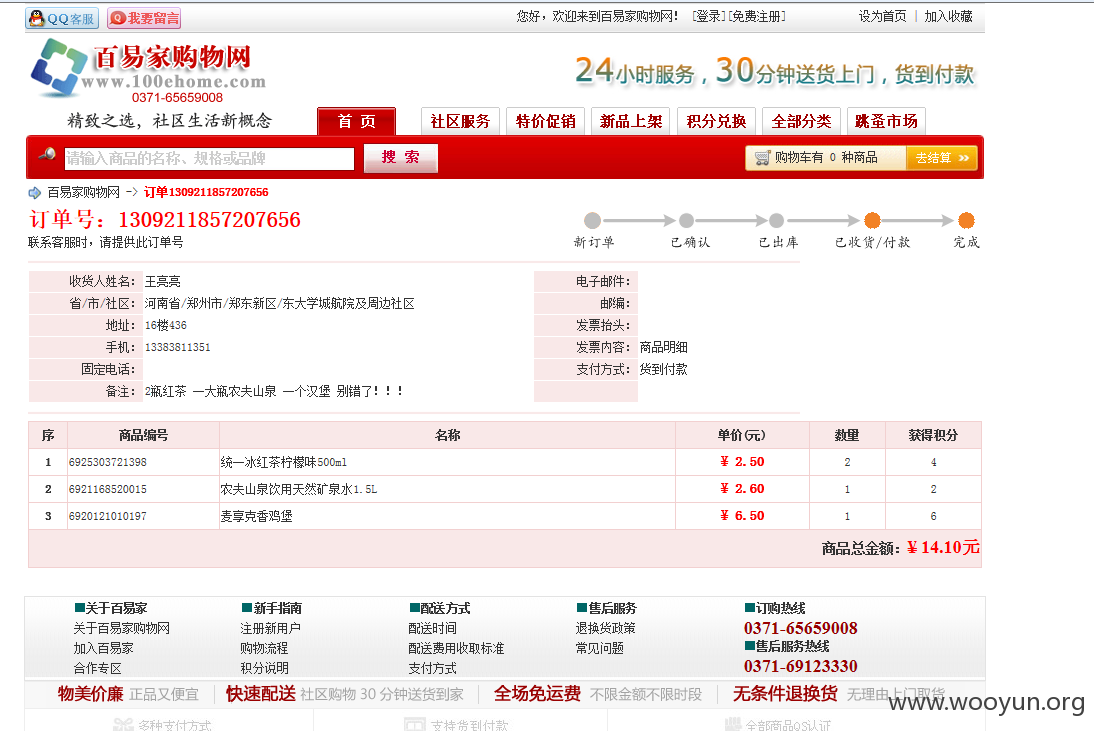Click the 购物车有 0 种商品 cart text
Viewport: 1094px width, 731px height.
click(x=826, y=158)
